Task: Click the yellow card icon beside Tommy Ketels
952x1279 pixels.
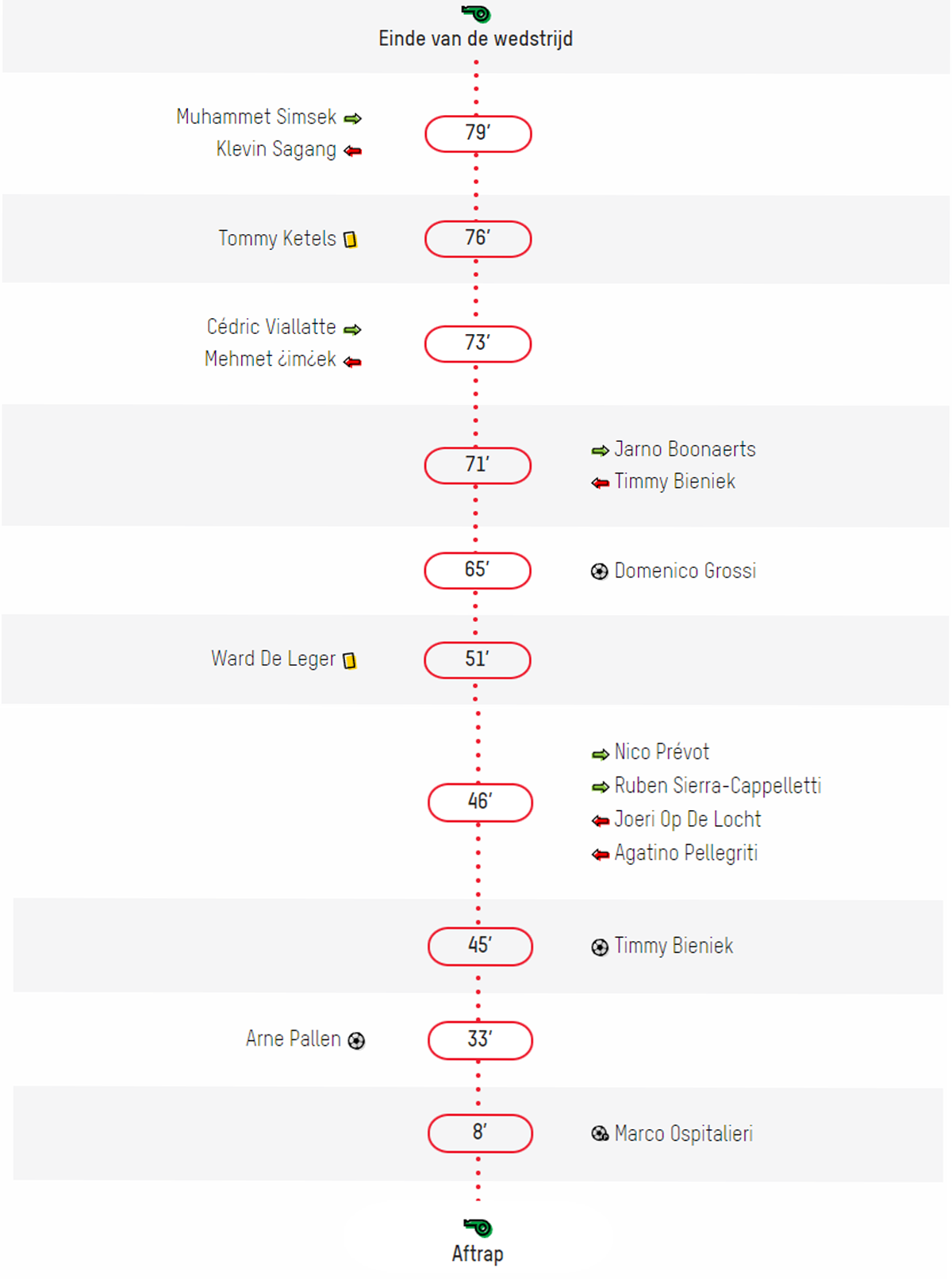Action: click(x=350, y=240)
